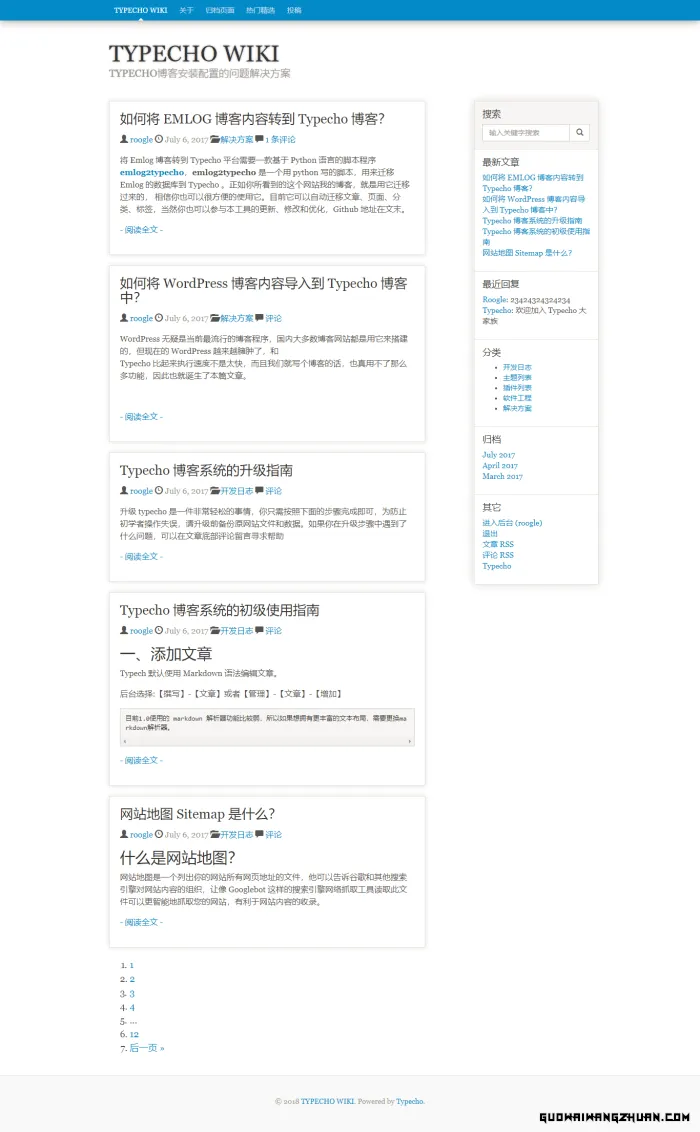Screen dimensions: 700x1132
Task: Open the 评论 RSS feed link
Action: (x=498, y=555)
